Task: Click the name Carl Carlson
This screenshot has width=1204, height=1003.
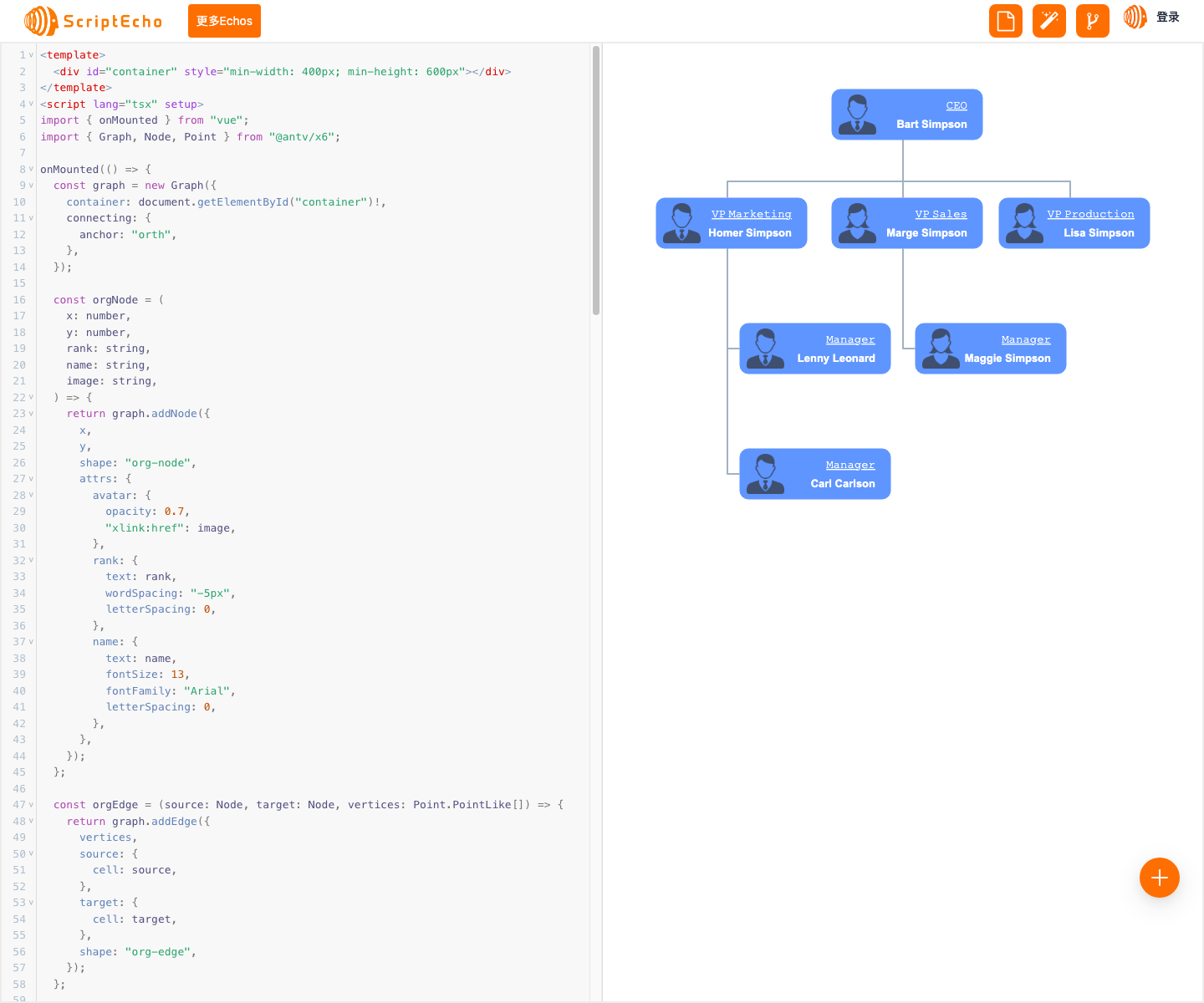Action: (843, 483)
